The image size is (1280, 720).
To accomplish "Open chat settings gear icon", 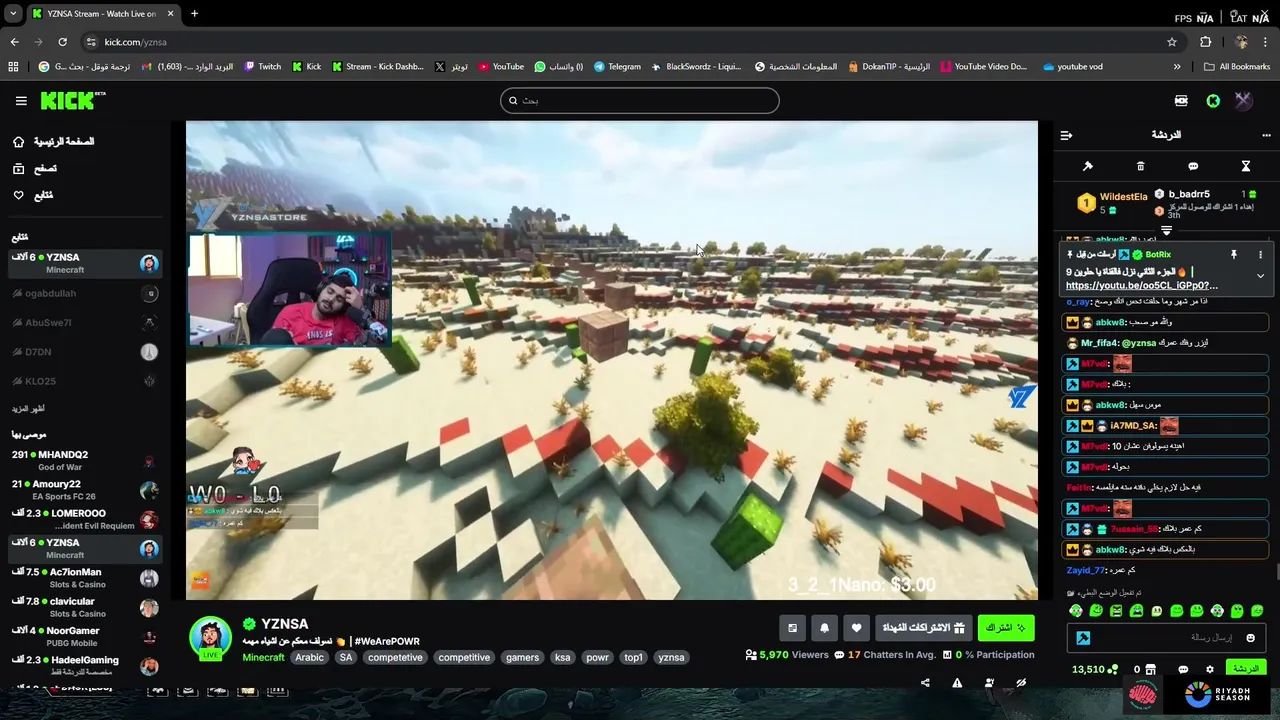I will coord(1210,670).
